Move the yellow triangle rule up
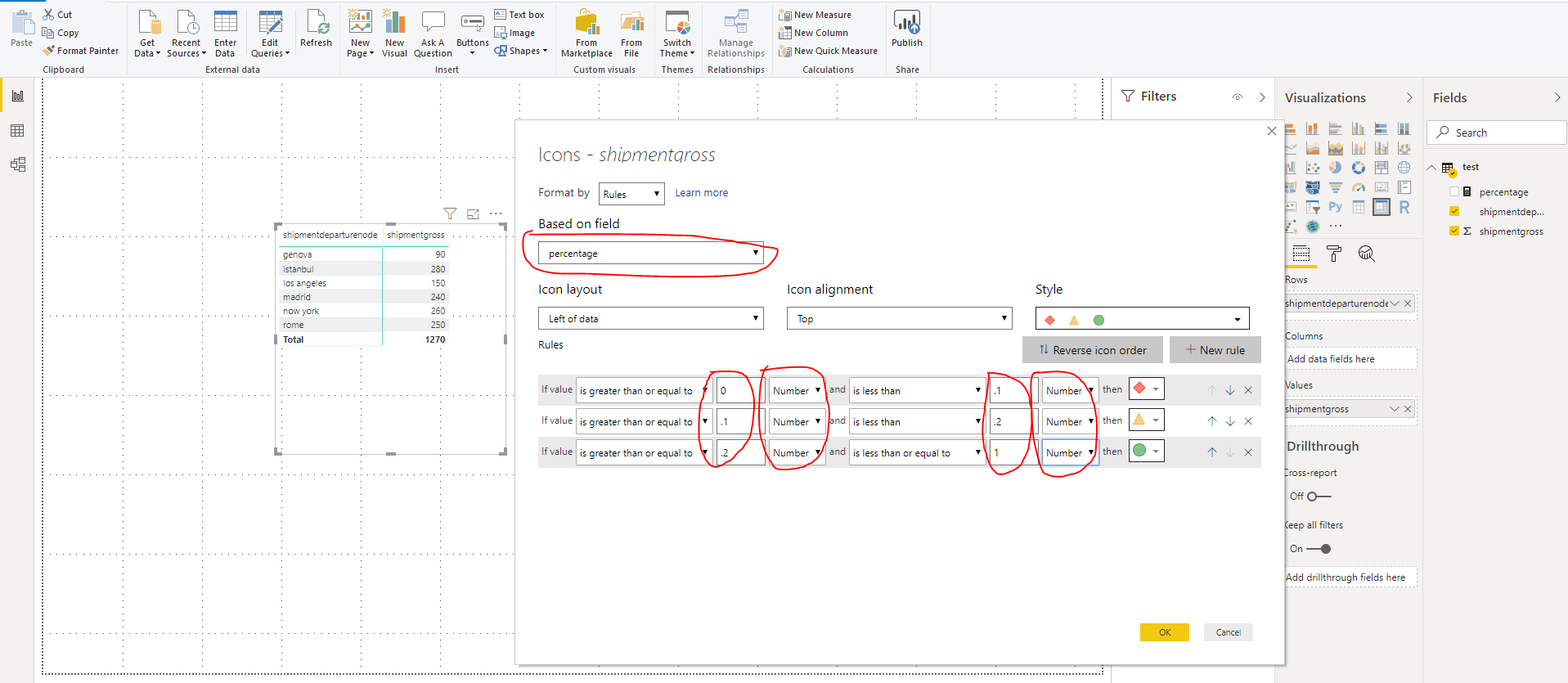Viewport: 1568px width, 683px height. [1211, 421]
